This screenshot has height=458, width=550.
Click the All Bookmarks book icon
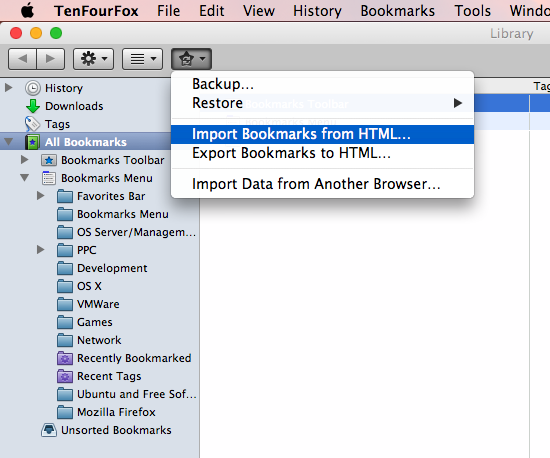(33, 142)
